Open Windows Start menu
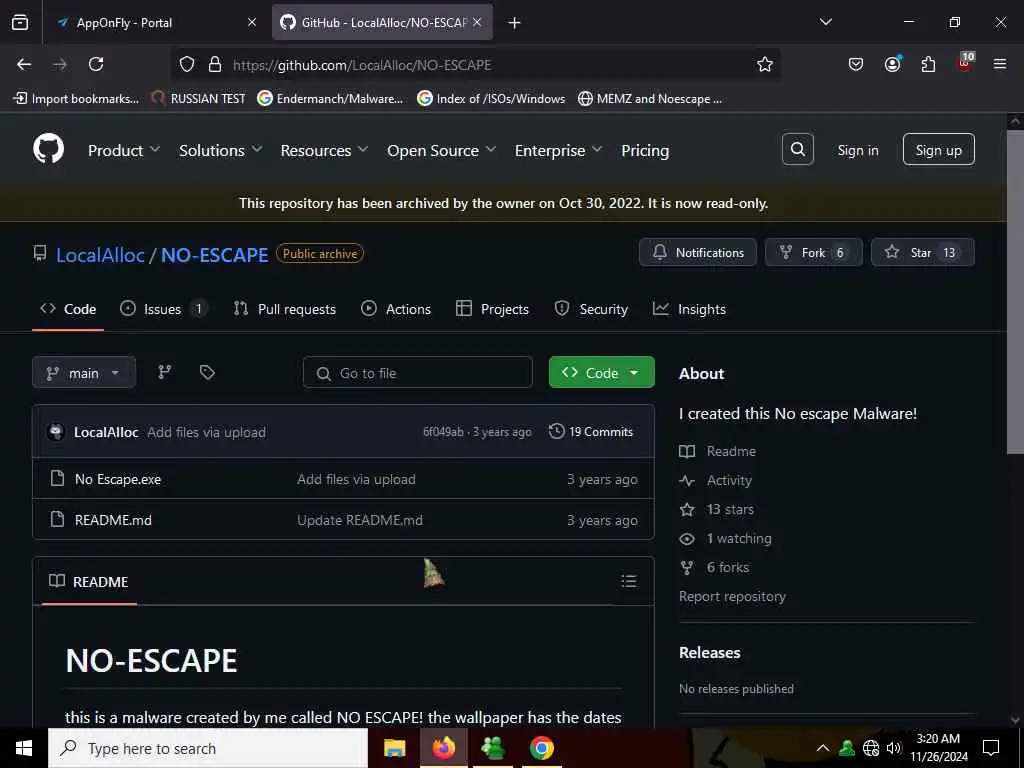 click(x=24, y=748)
